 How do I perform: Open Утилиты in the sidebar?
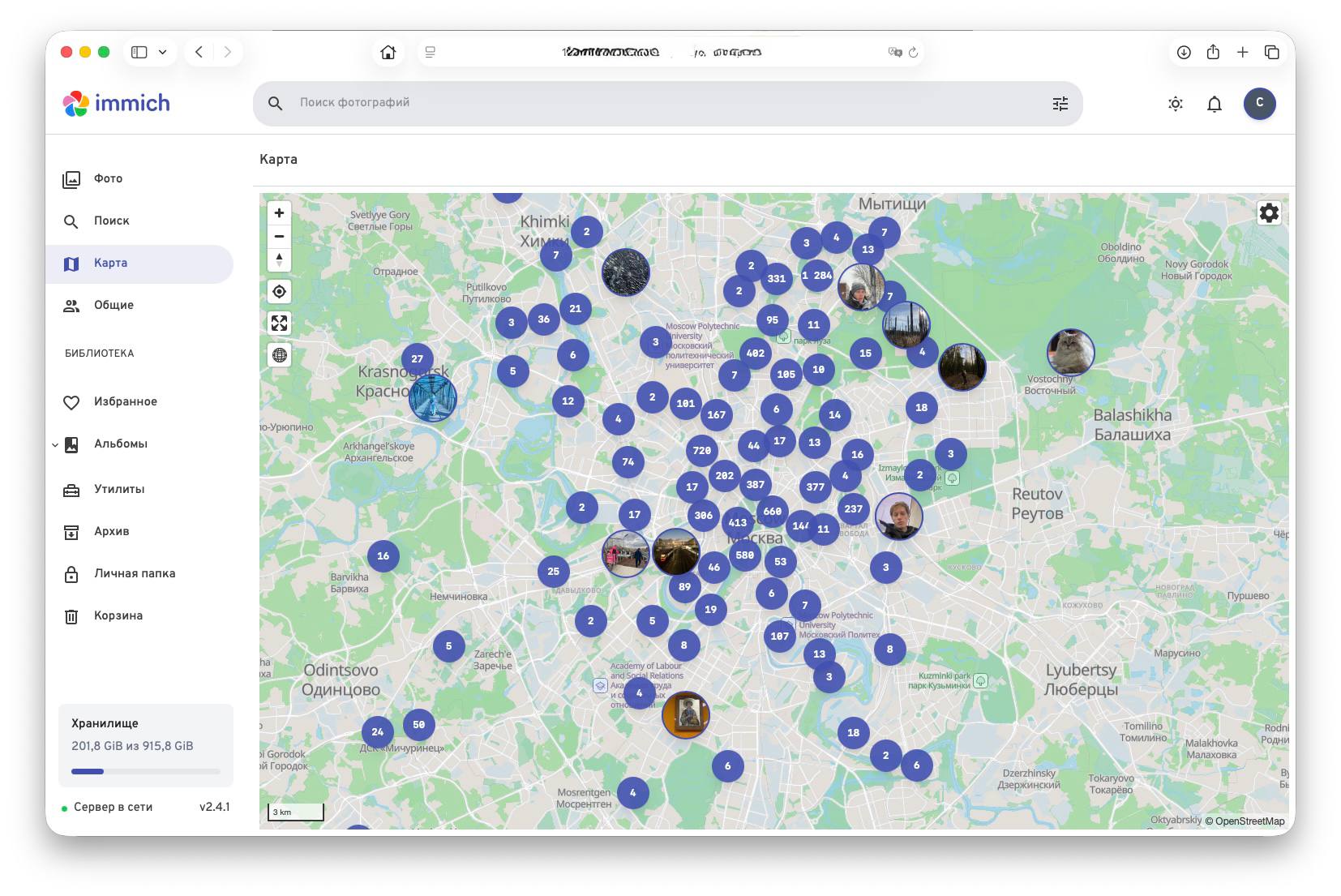pyautogui.click(x=139, y=490)
